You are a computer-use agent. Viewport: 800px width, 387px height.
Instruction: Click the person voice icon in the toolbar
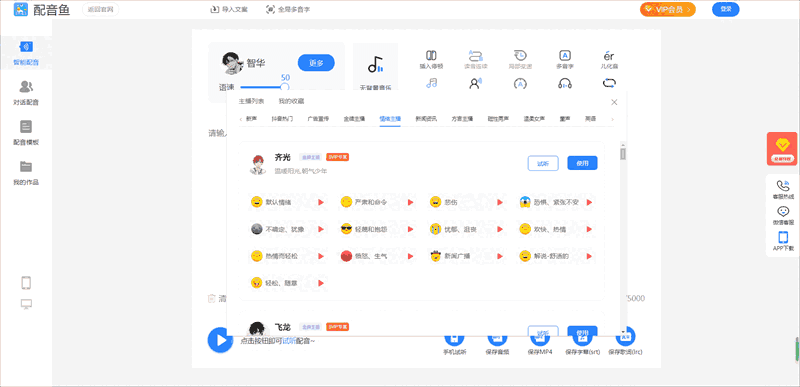[x=476, y=83]
